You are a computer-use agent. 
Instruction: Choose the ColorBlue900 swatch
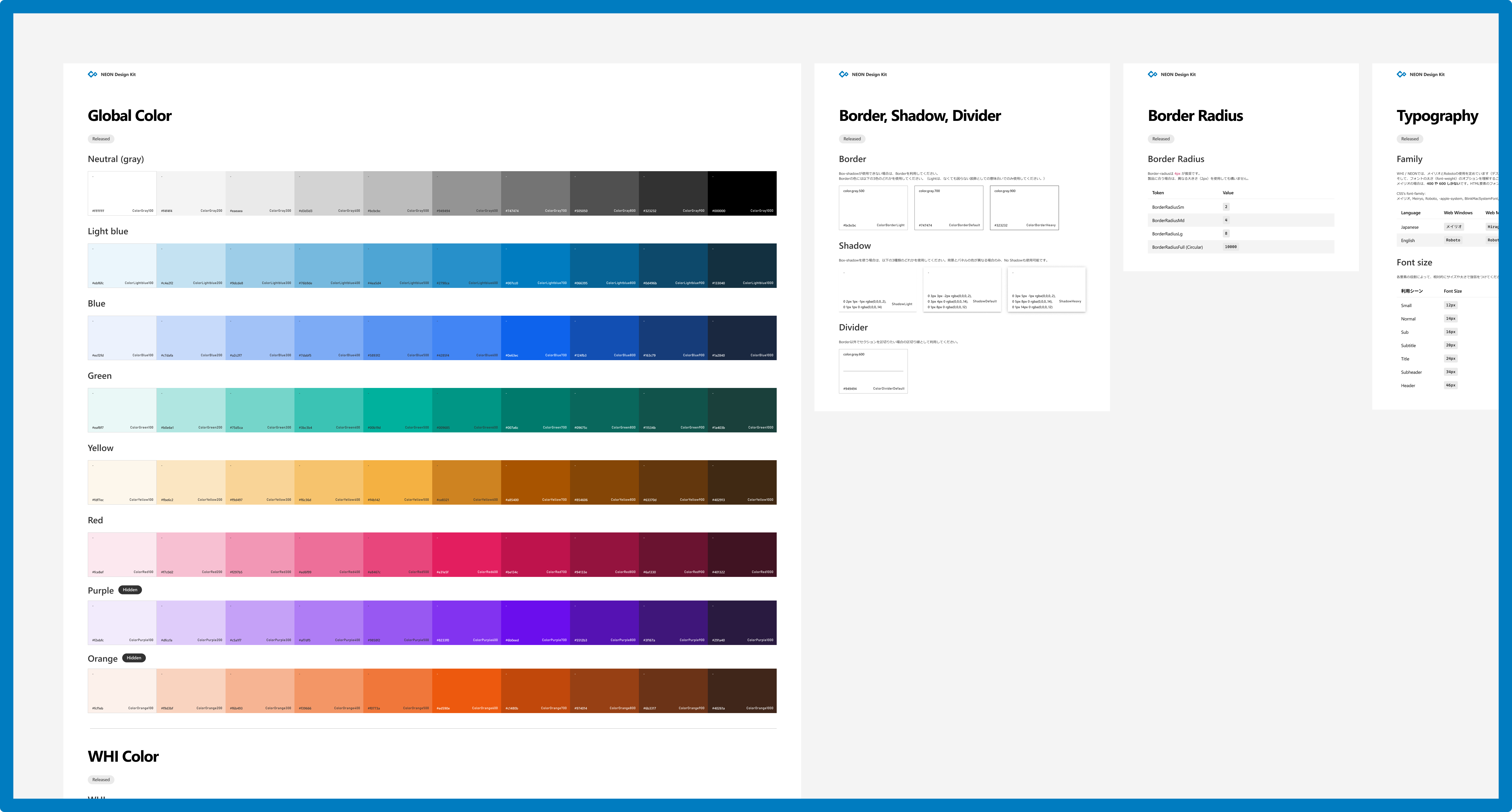[673, 338]
